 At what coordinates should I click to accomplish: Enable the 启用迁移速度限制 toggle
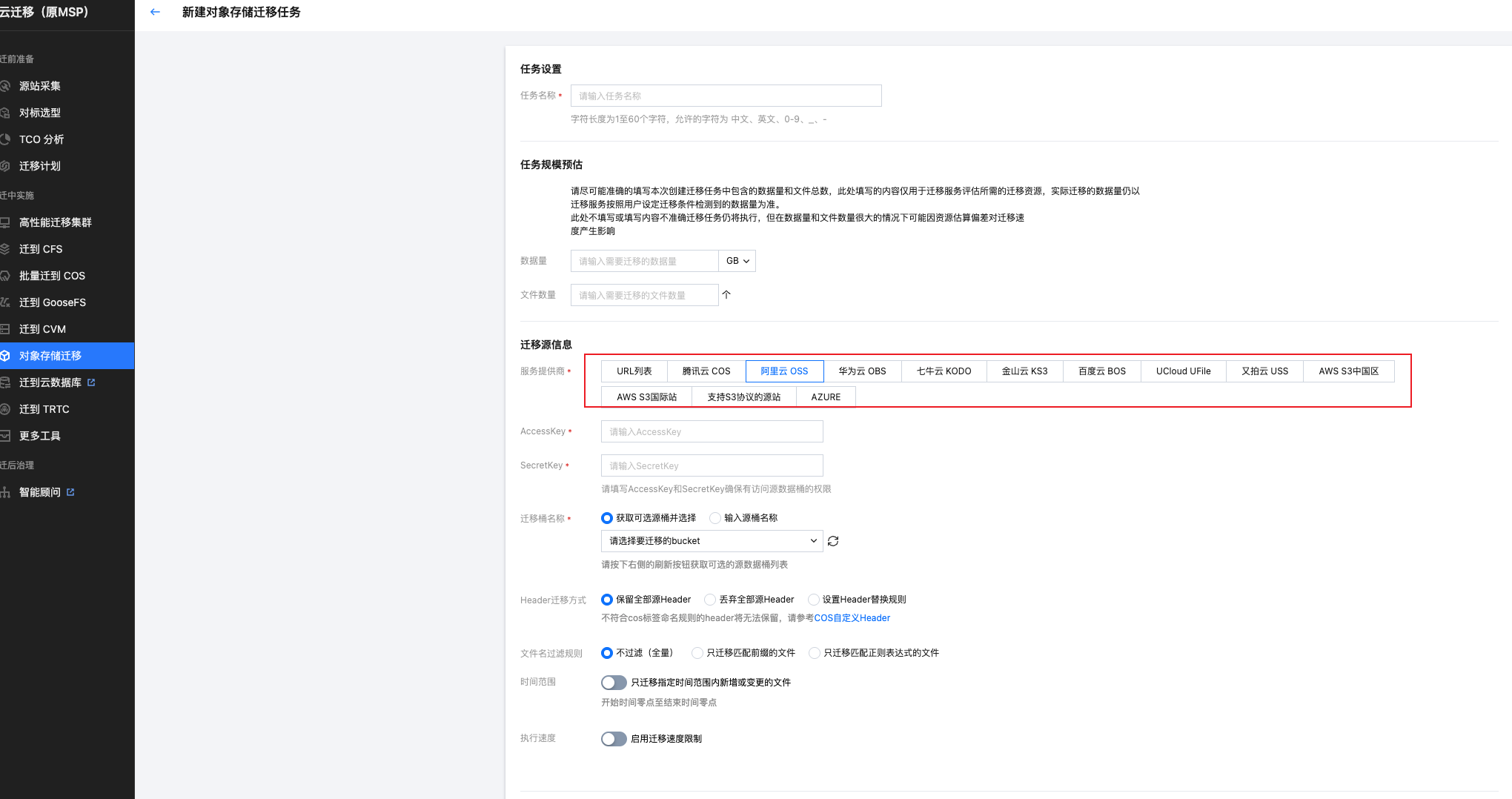tap(614, 738)
